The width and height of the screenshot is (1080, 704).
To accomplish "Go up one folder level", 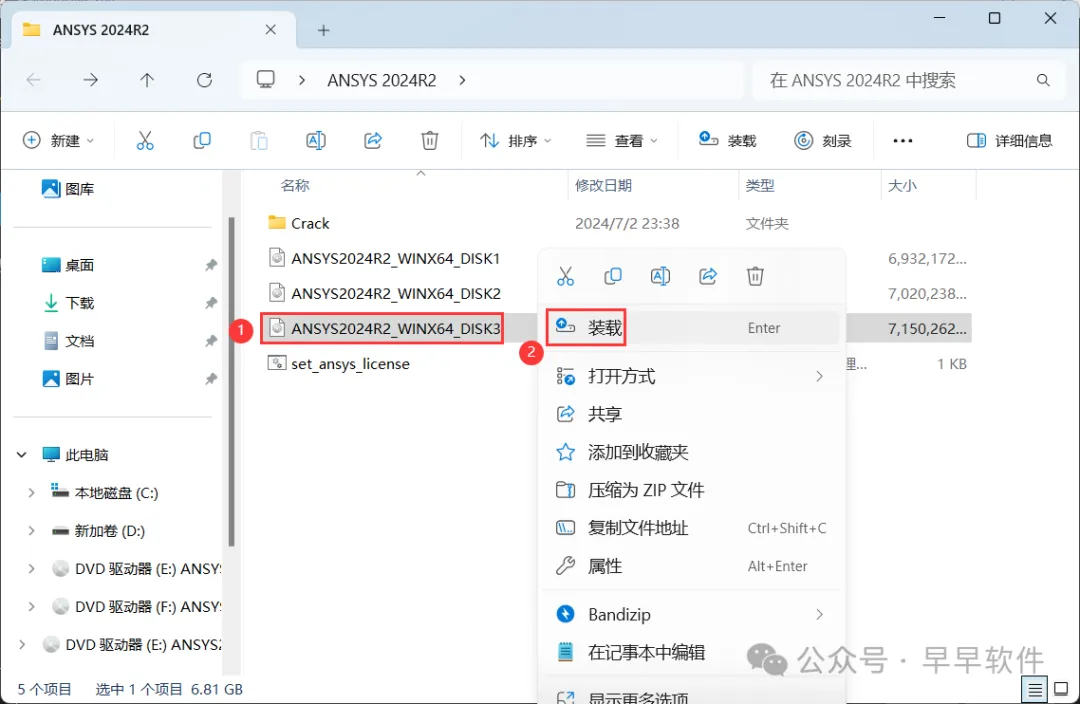I will tap(147, 80).
